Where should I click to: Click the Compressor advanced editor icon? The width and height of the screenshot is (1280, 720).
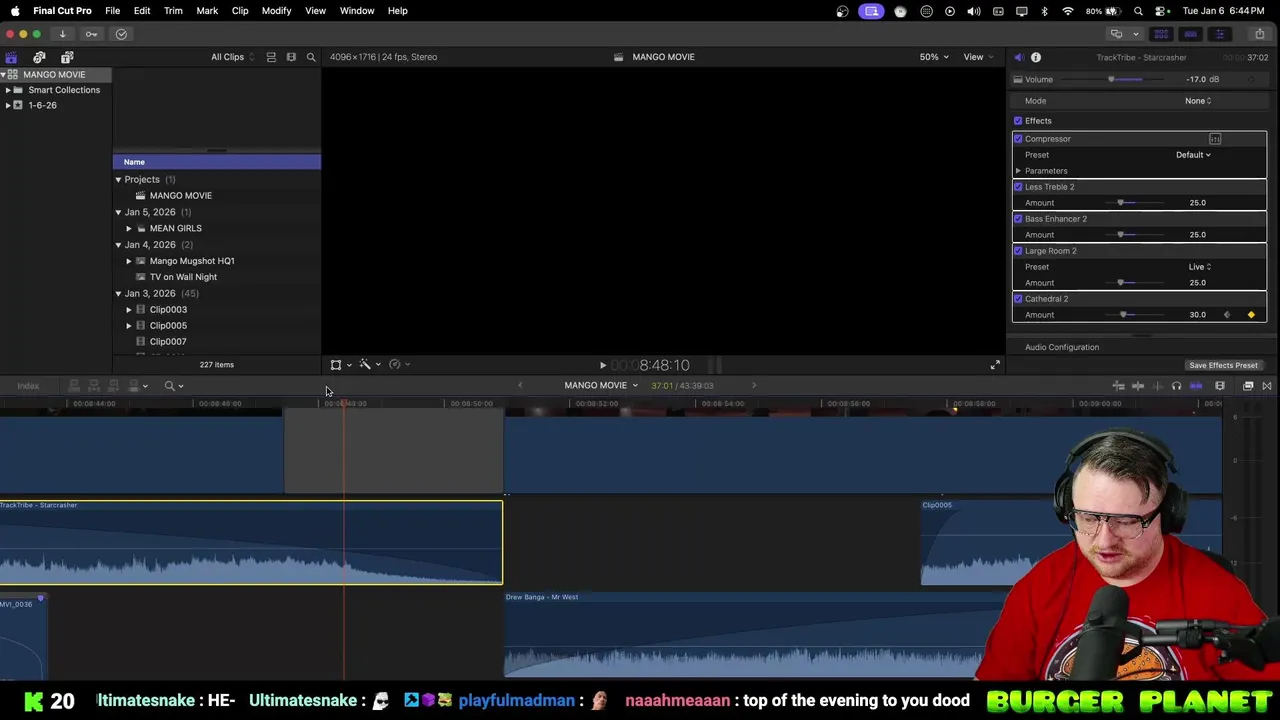pos(1215,139)
